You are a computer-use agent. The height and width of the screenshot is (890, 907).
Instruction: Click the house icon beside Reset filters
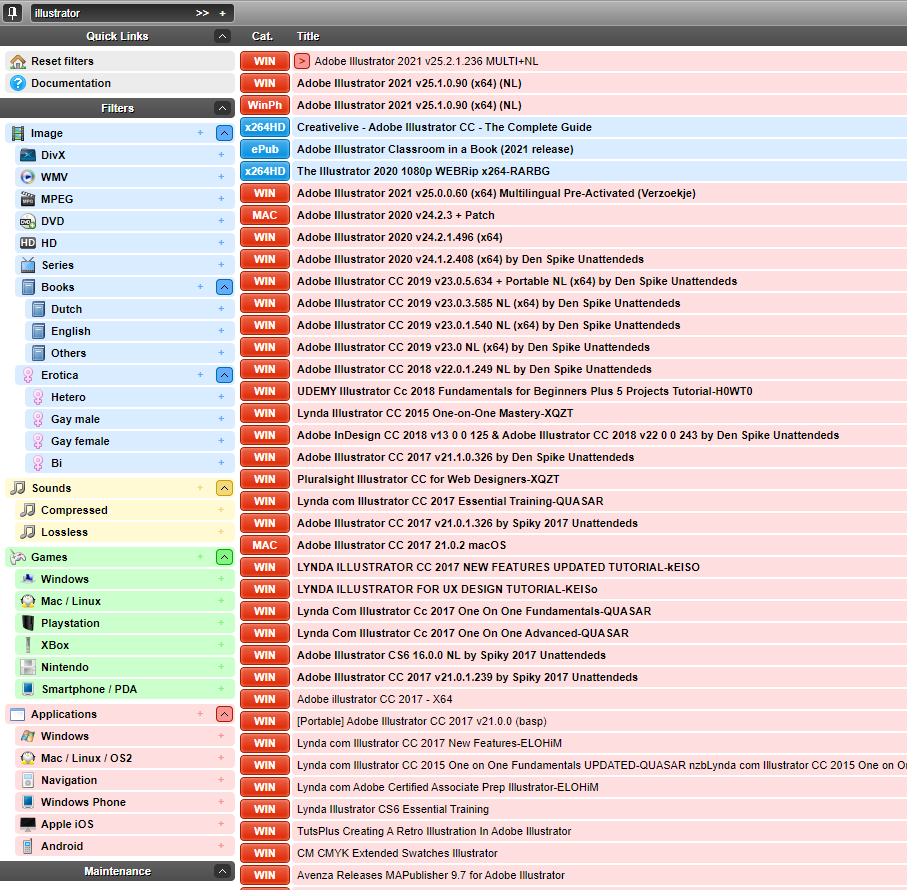pos(18,61)
